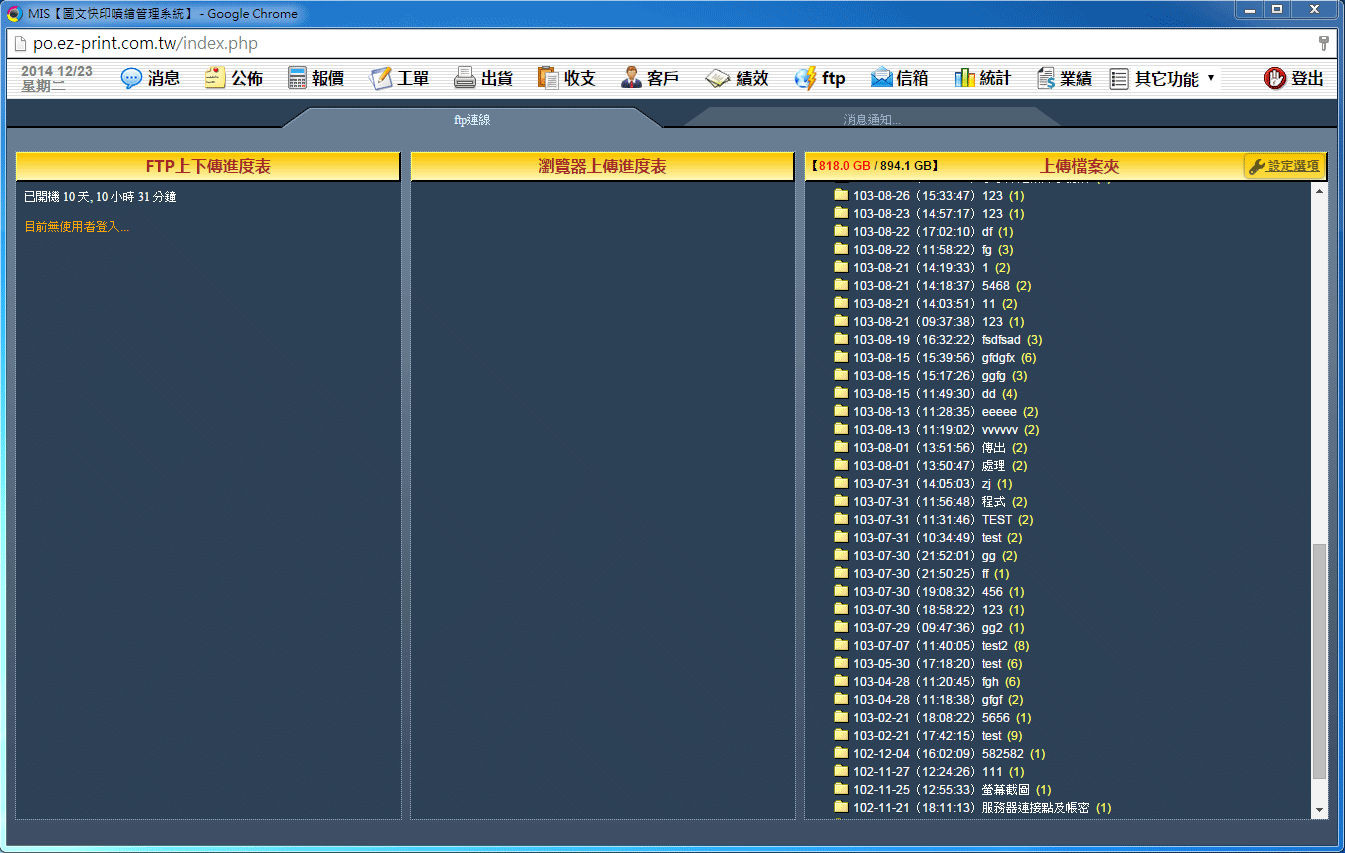The width and height of the screenshot is (1345, 853).
Task: Open the 收支 income and expense icon
Action: click(548, 79)
